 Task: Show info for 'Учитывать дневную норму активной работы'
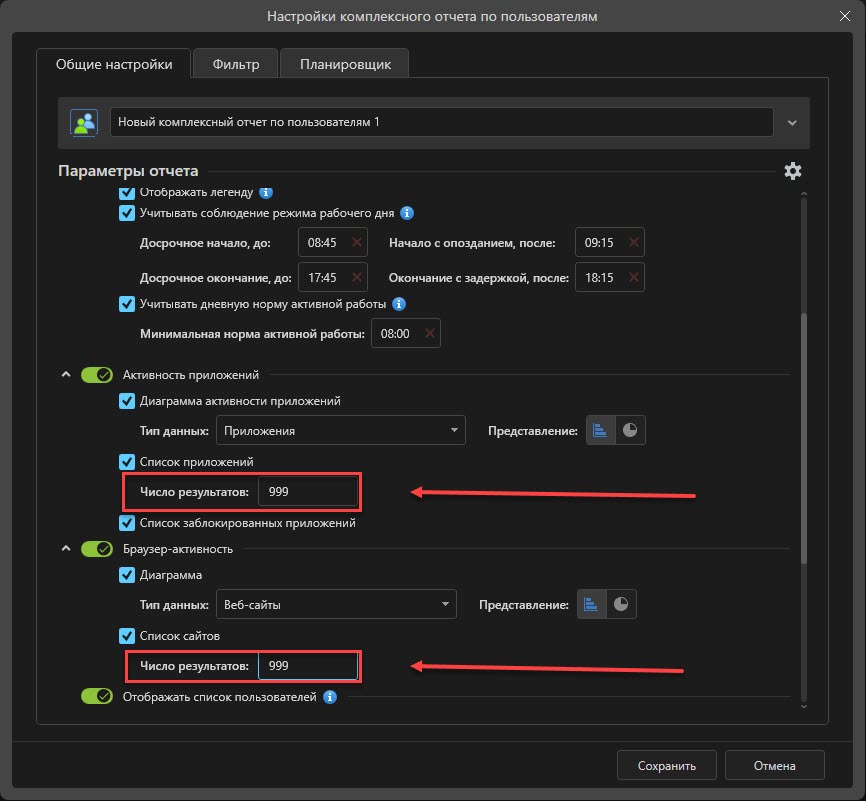tap(399, 304)
